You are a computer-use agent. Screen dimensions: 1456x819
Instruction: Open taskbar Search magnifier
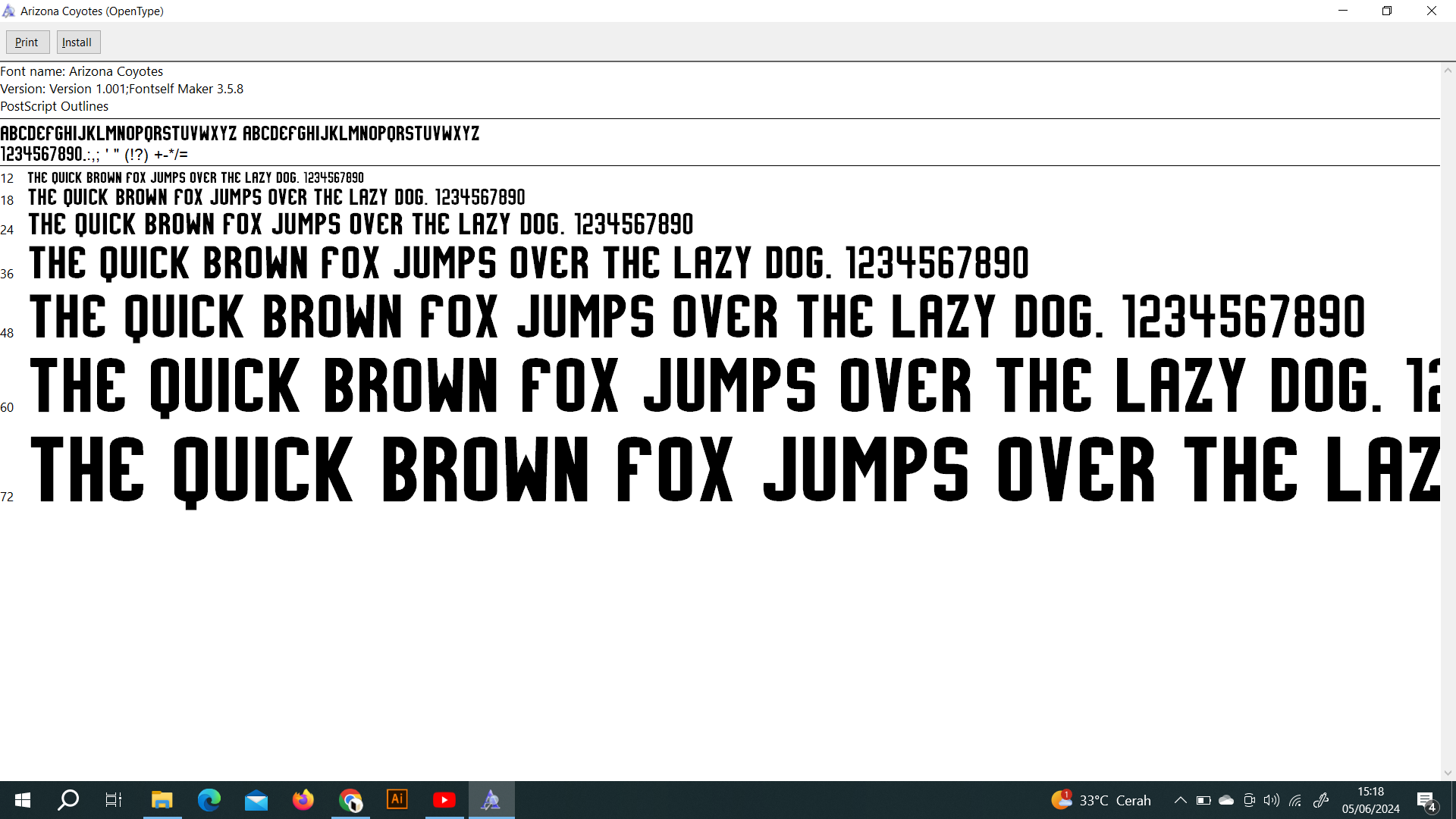pos(68,800)
